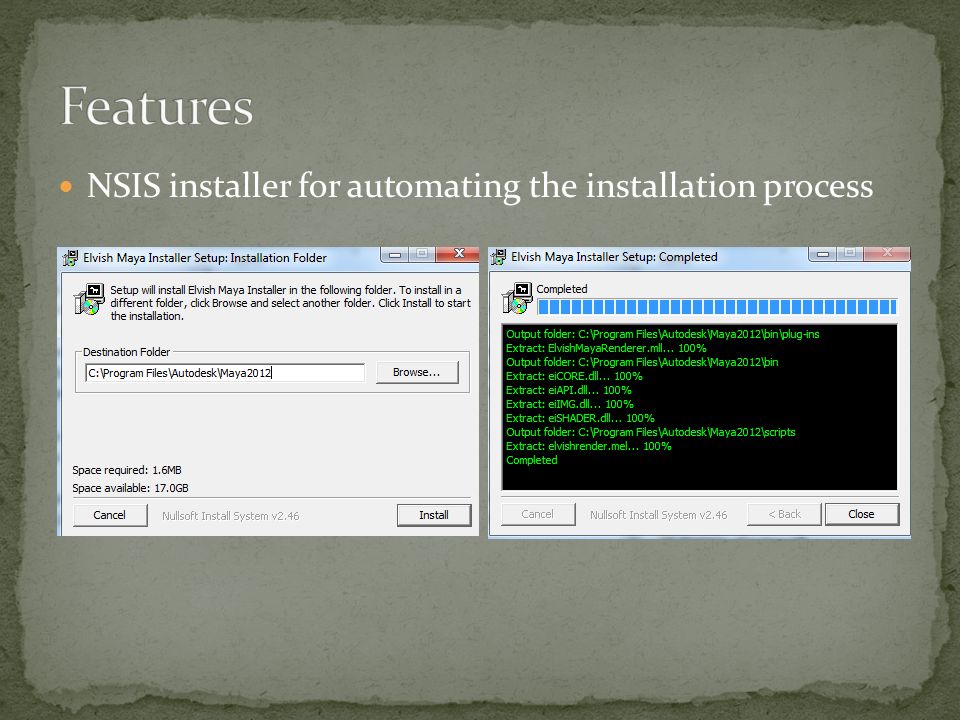Screen dimensions: 960x720
Task: Click the 'Features' slide heading
Action: 157,106
